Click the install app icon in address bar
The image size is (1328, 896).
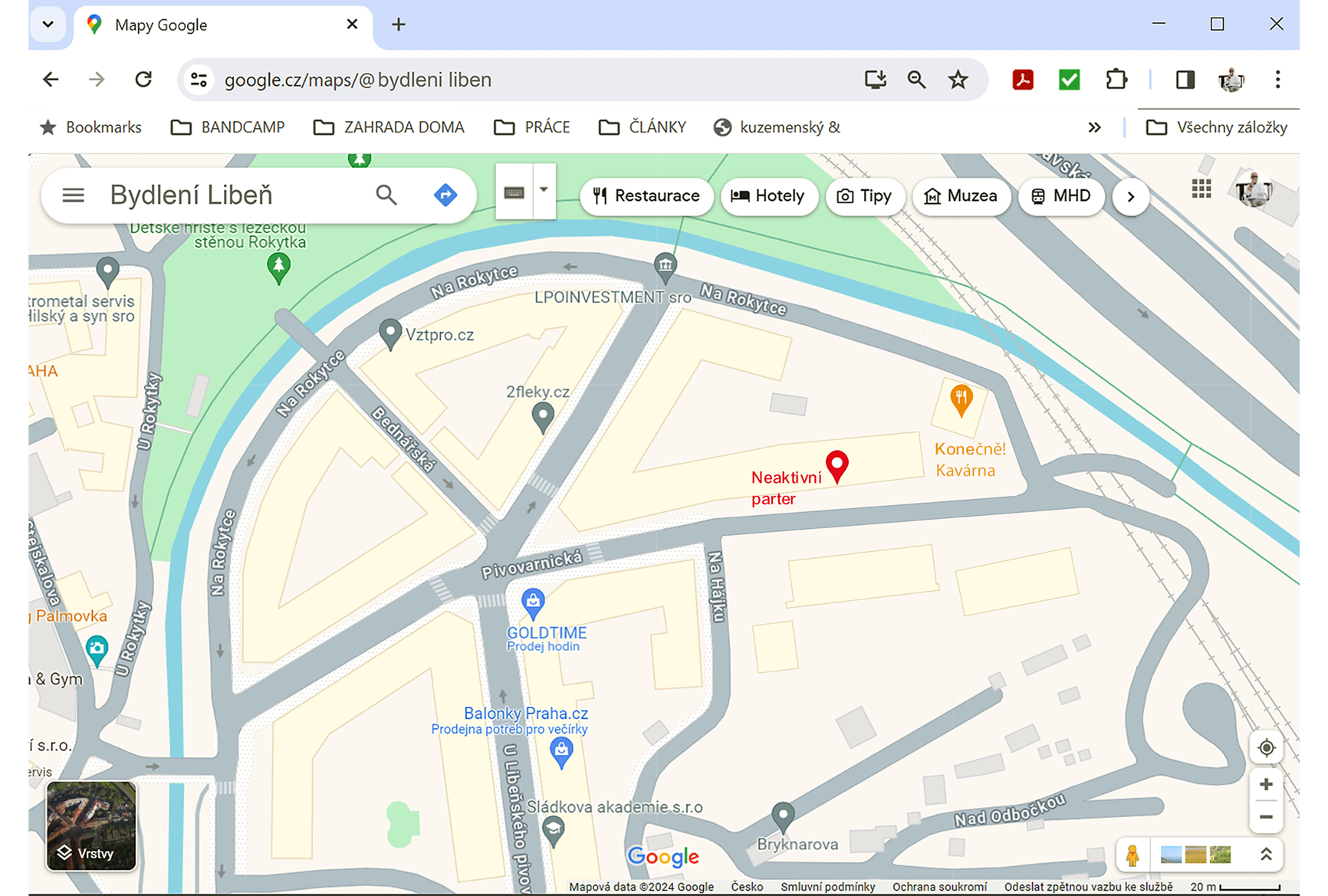pos(875,80)
